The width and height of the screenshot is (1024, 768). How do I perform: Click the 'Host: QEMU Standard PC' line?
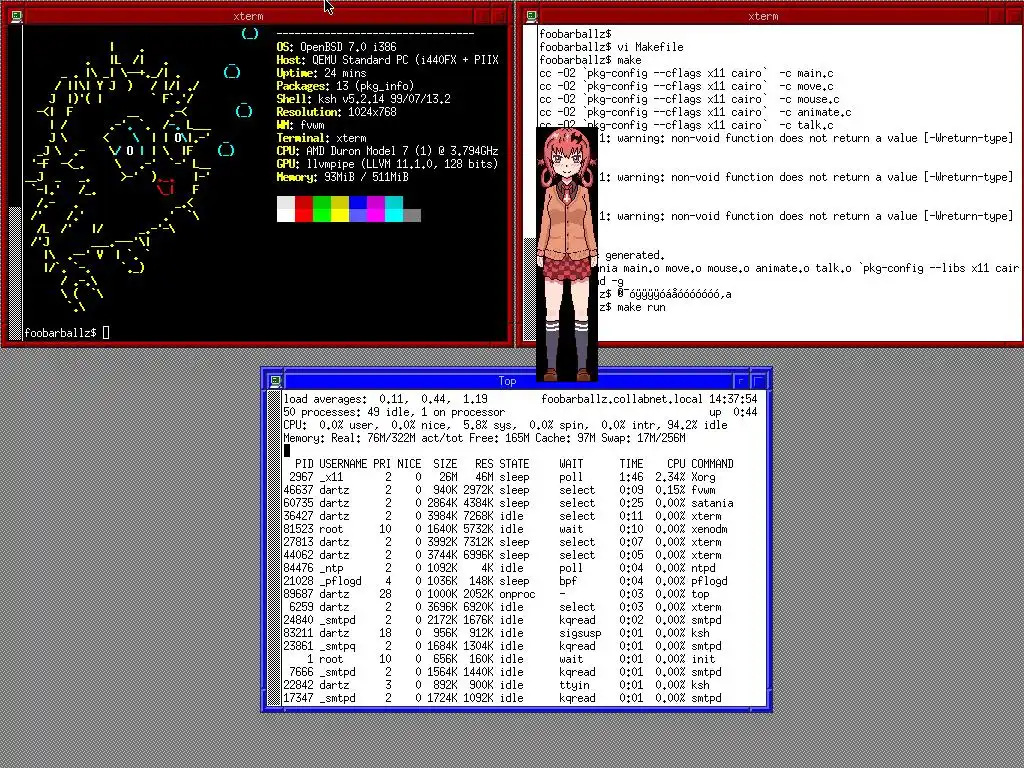click(388, 60)
